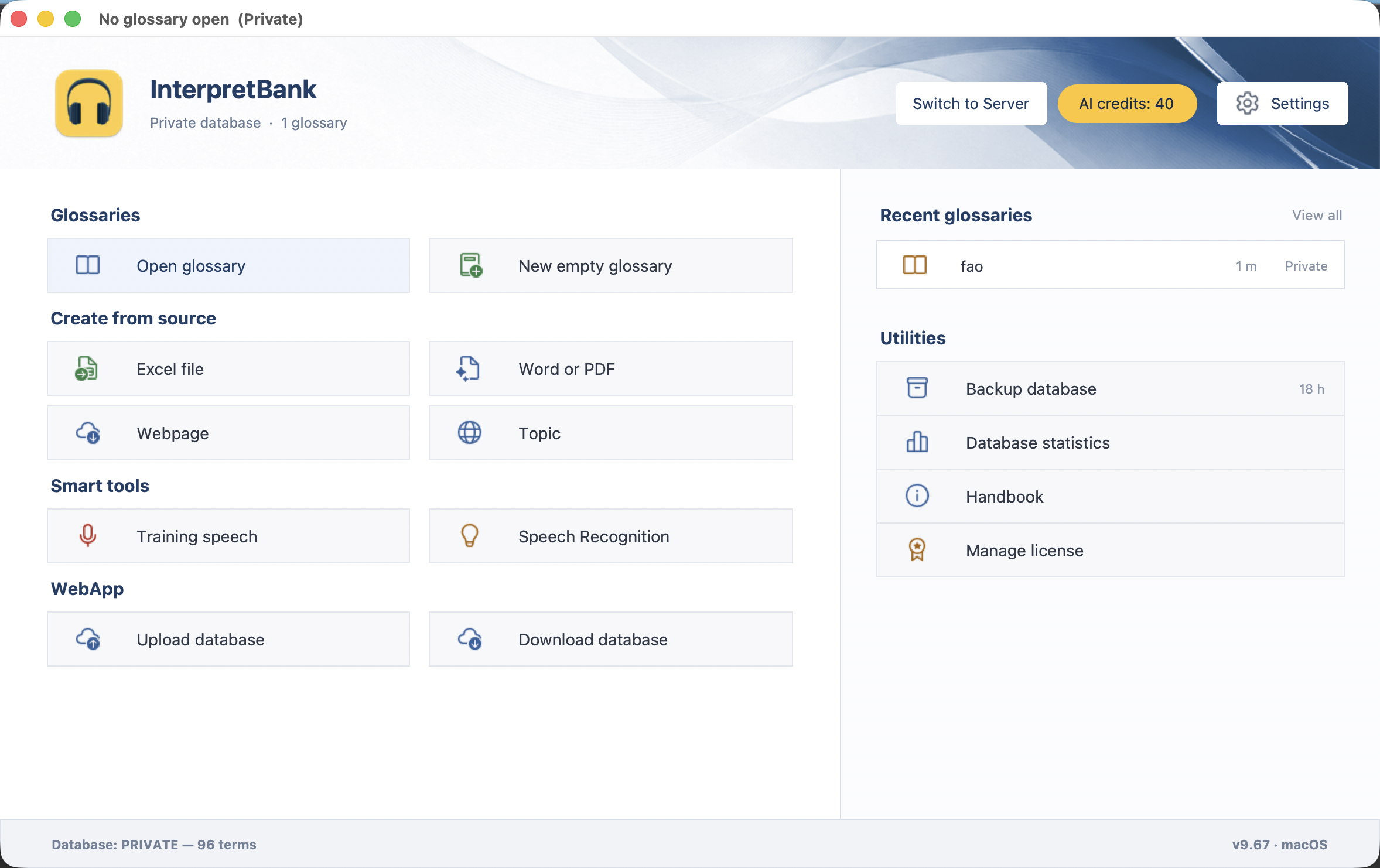This screenshot has width=1380, height=868.
Task: Open Manage license utility
Action: (x=1111, y=550)
